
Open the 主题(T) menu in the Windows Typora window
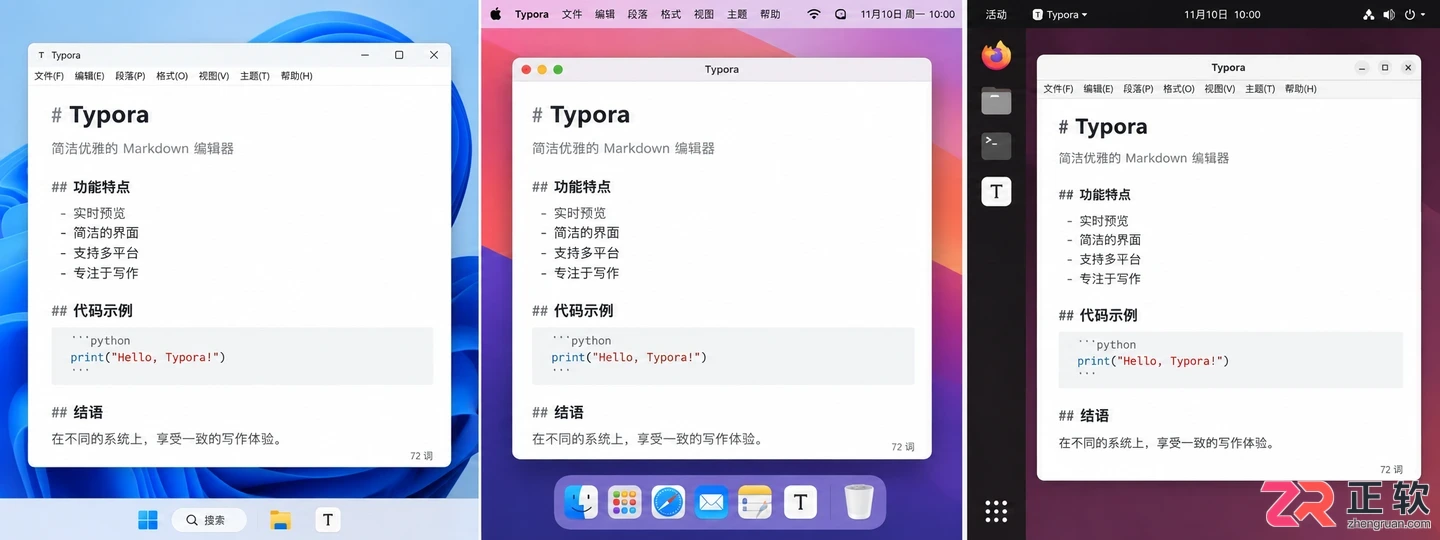255,76
